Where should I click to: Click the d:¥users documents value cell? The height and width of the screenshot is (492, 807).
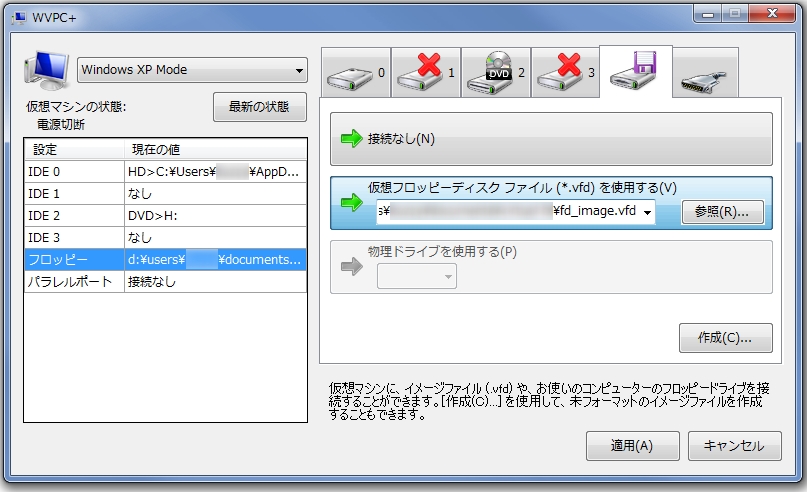pos(215,259)
